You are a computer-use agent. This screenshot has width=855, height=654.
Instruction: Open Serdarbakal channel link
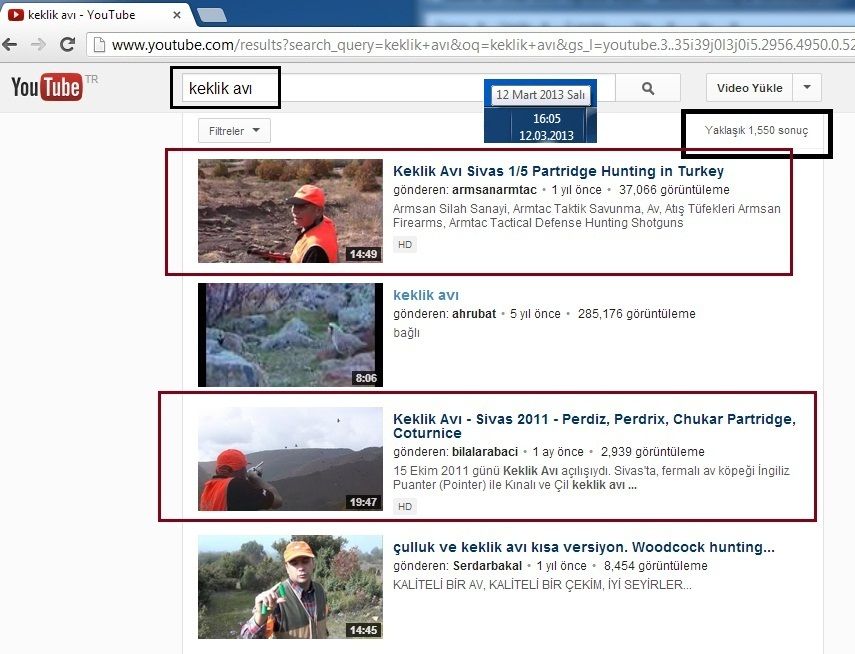pyautogui.click(x=487, y=566)
